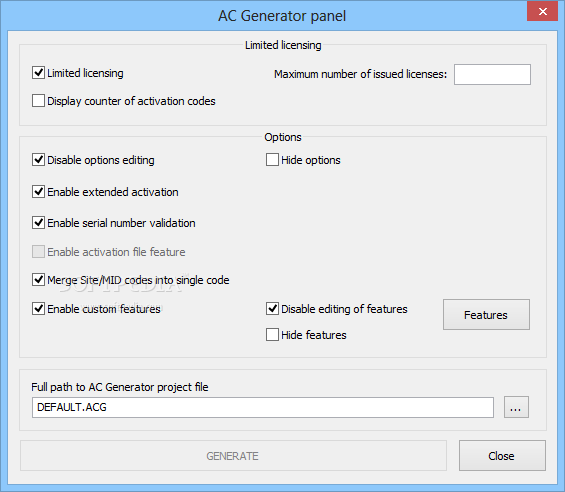This screenshot has width=565, height=492.
Task: Check the Hide features checkbox
Action: [x=272, y=335]
